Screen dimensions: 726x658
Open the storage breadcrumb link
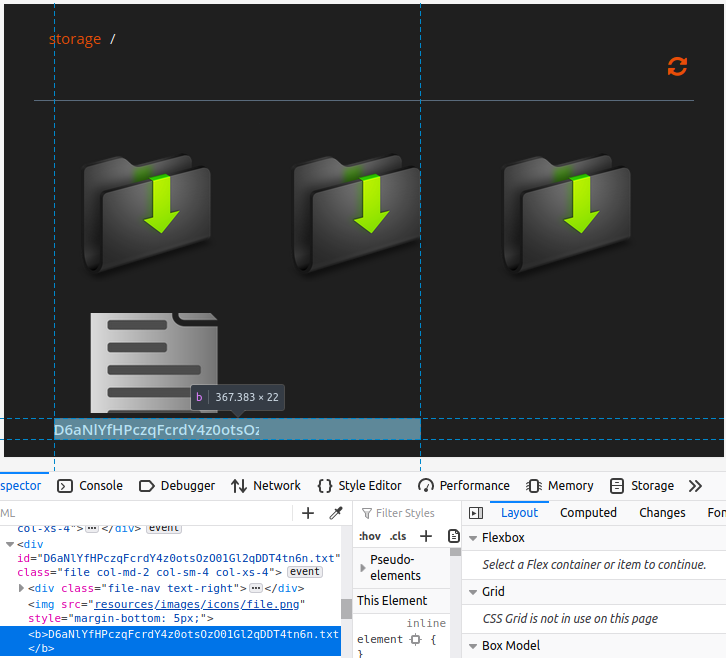click(x=75, y=39)
